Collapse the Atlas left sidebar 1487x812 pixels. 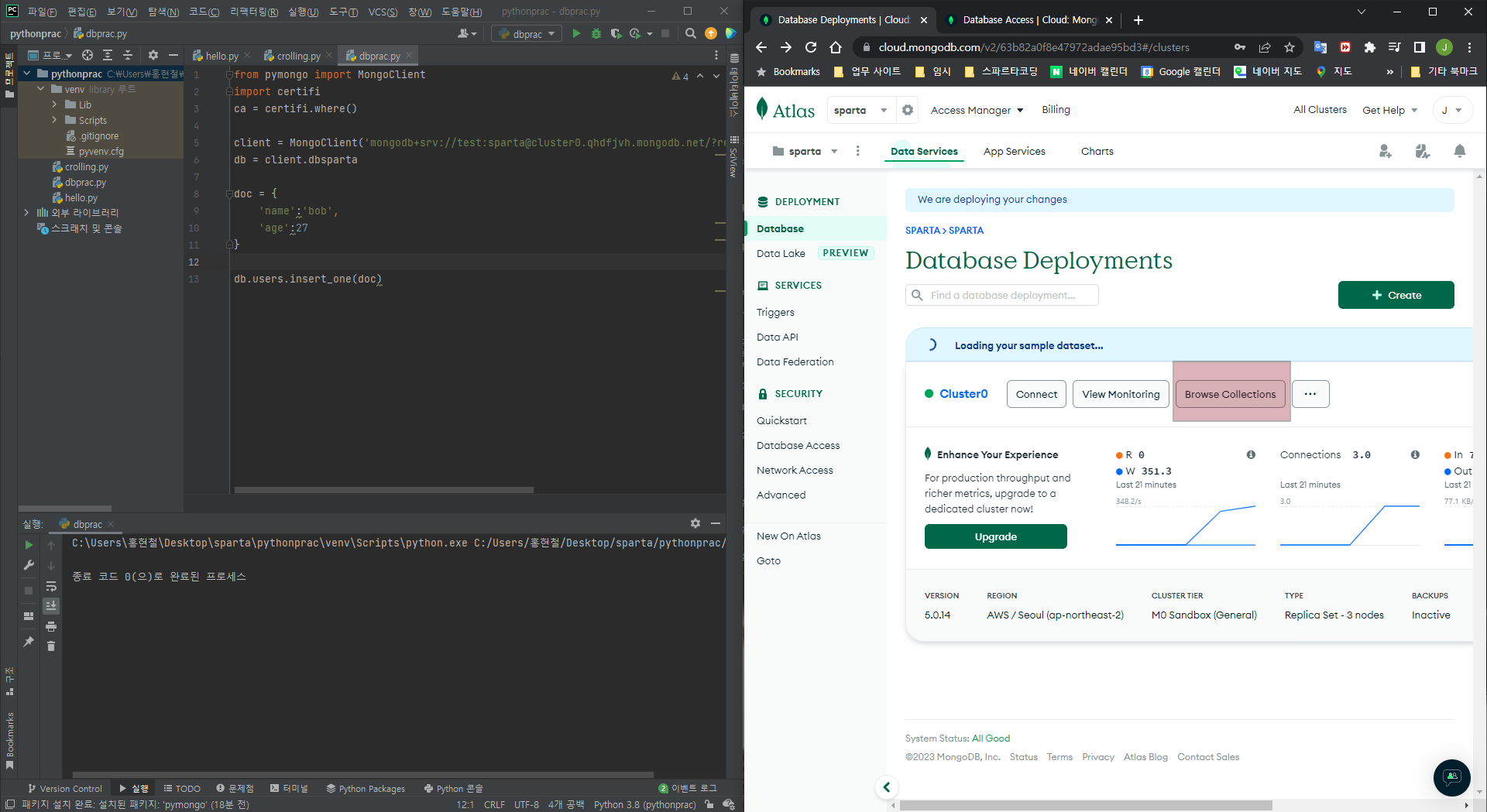point(887,787)
